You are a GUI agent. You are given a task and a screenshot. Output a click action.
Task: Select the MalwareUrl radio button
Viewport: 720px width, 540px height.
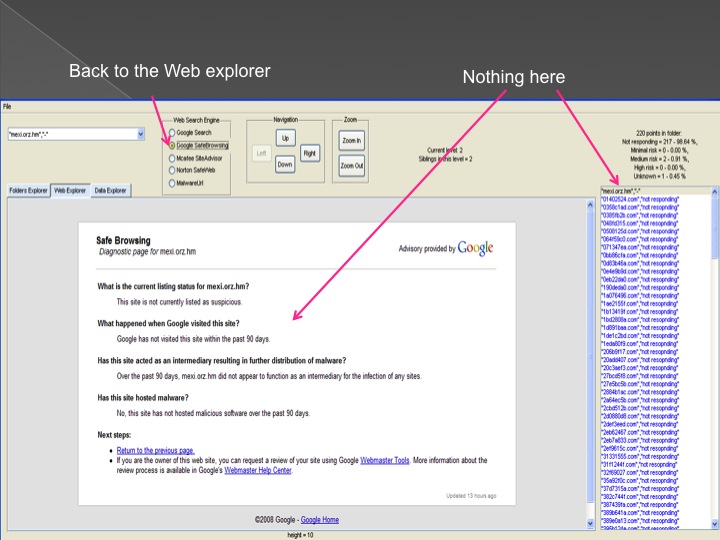(x=172, y=183)
